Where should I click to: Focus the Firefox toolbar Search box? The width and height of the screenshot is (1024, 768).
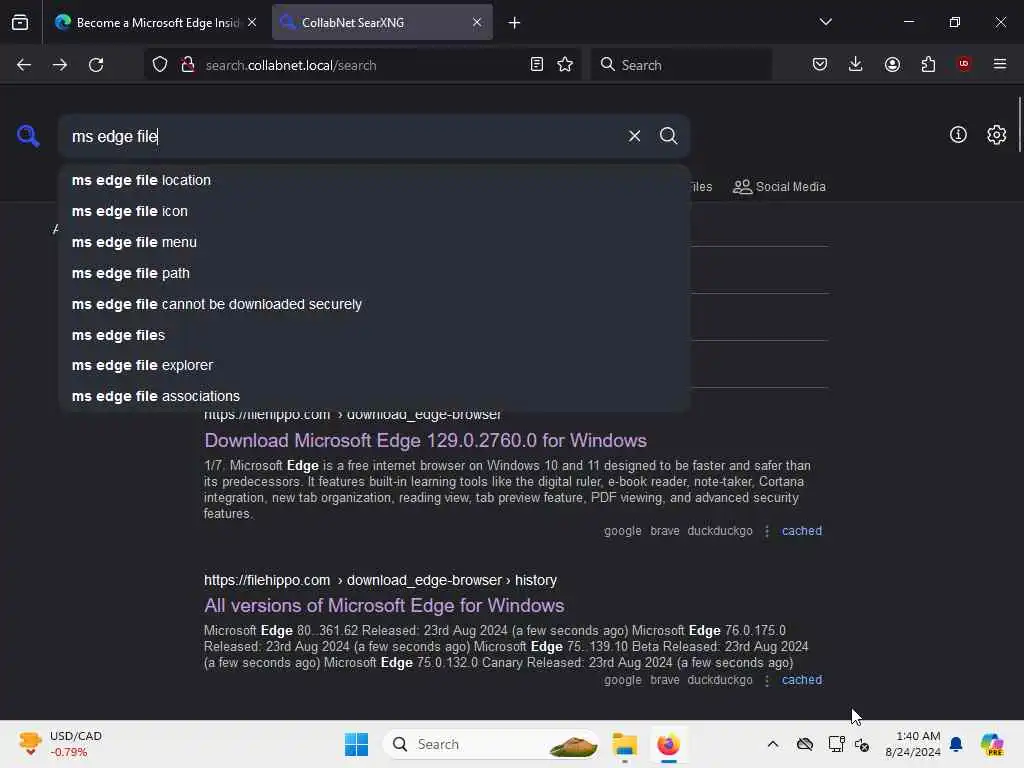(x=680, y=65)
